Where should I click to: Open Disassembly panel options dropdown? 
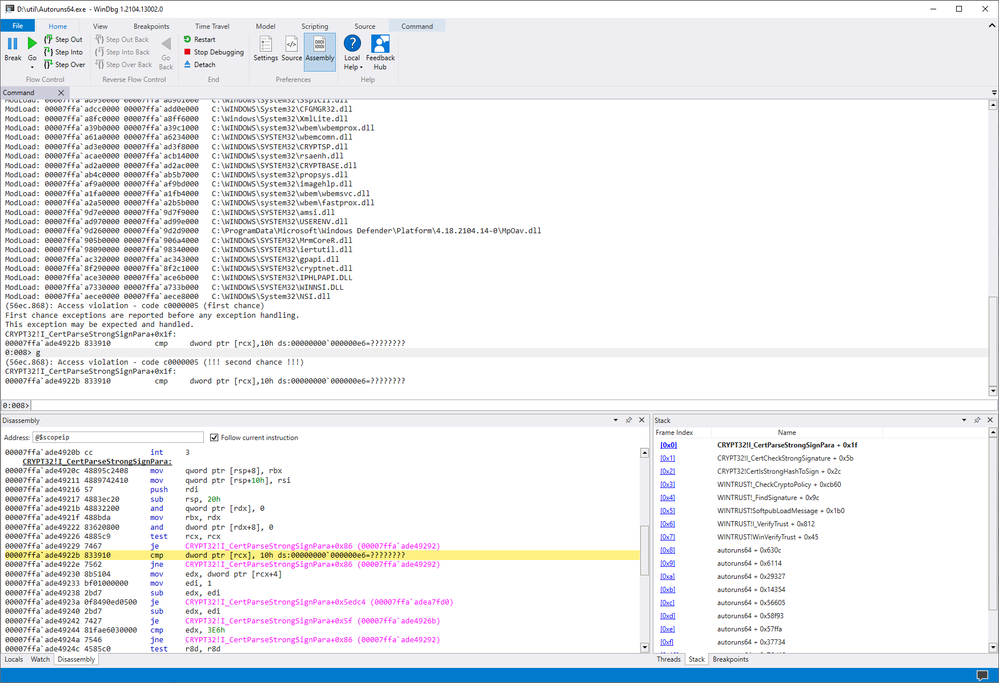(x=615, y=421)
